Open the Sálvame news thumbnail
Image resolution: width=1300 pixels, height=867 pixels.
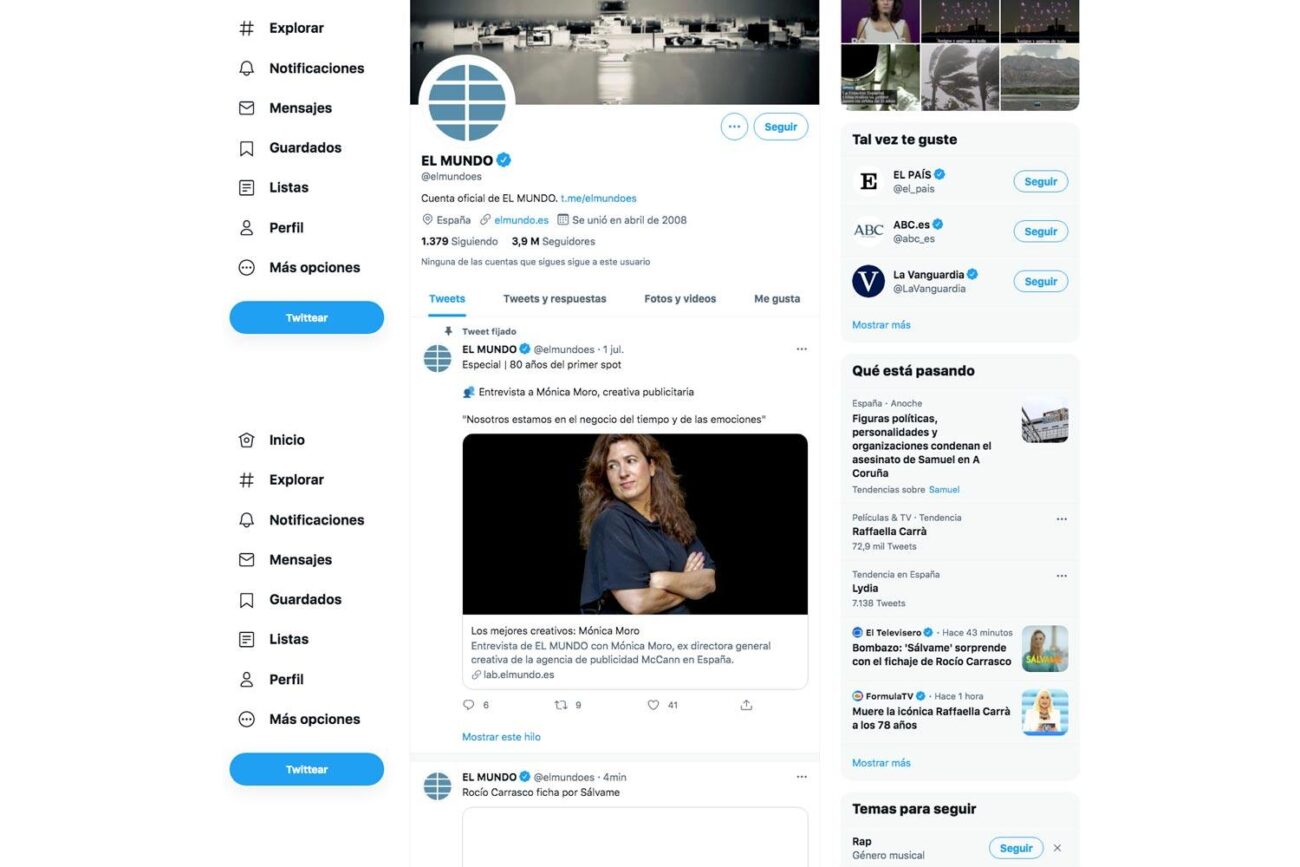(x=1044, y=648)
